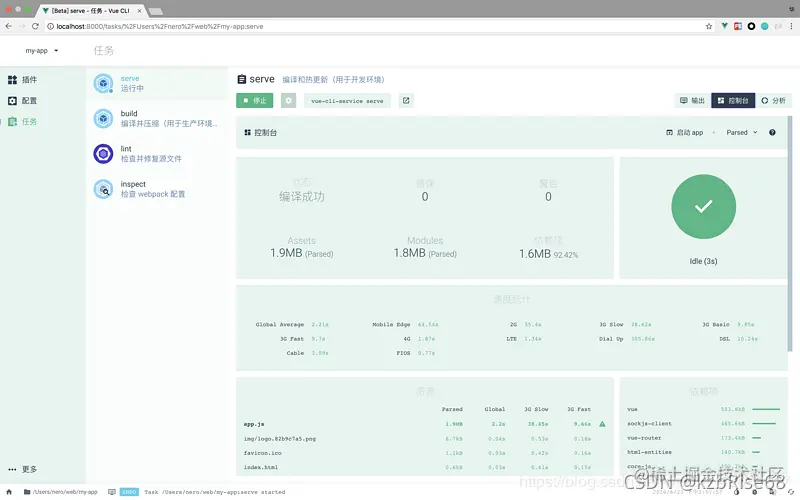Click the home icon in status bar

pos(9,492)
